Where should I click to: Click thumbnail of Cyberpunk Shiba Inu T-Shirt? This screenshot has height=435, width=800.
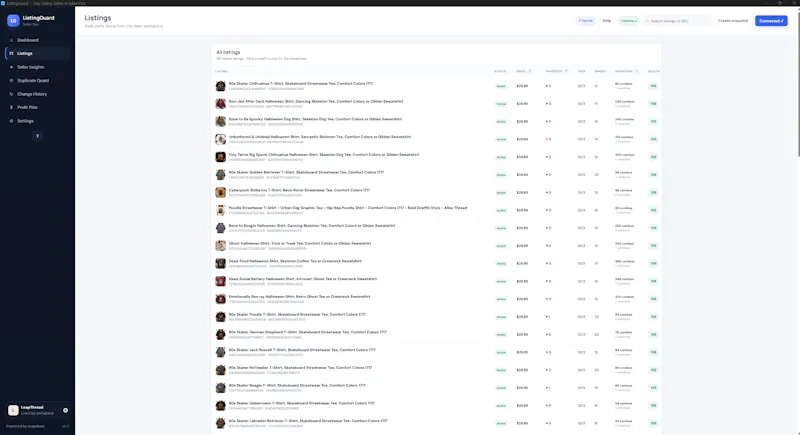coord(220,192)
